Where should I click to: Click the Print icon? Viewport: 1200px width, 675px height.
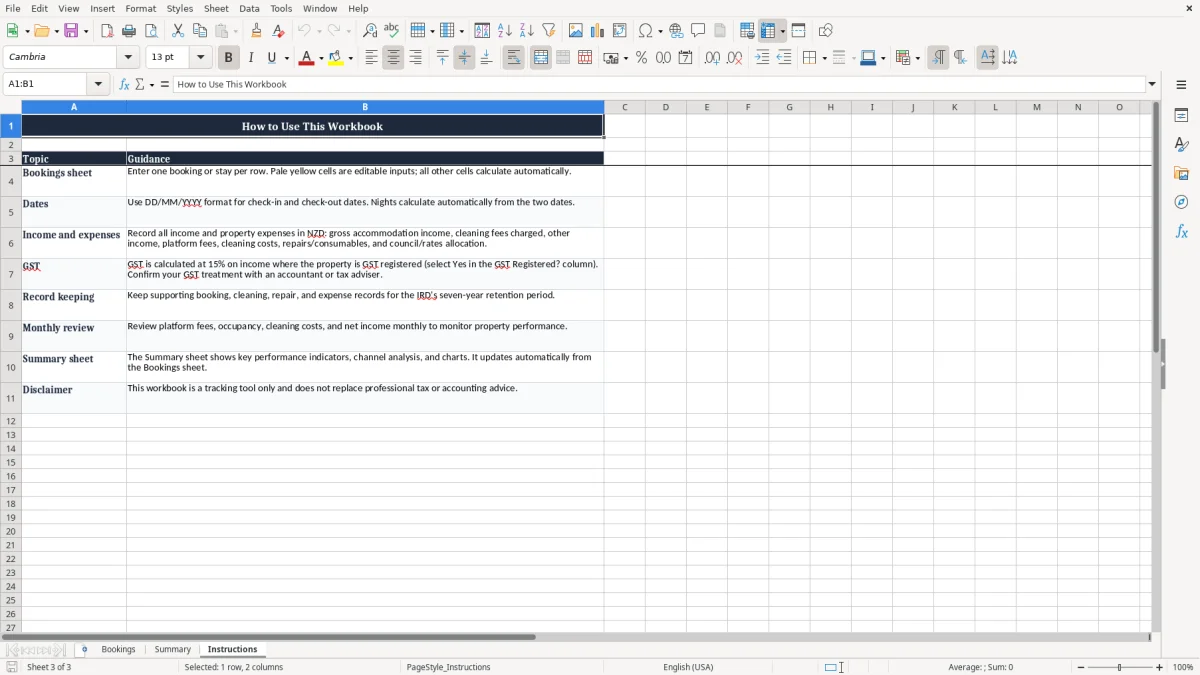[129, 31]
